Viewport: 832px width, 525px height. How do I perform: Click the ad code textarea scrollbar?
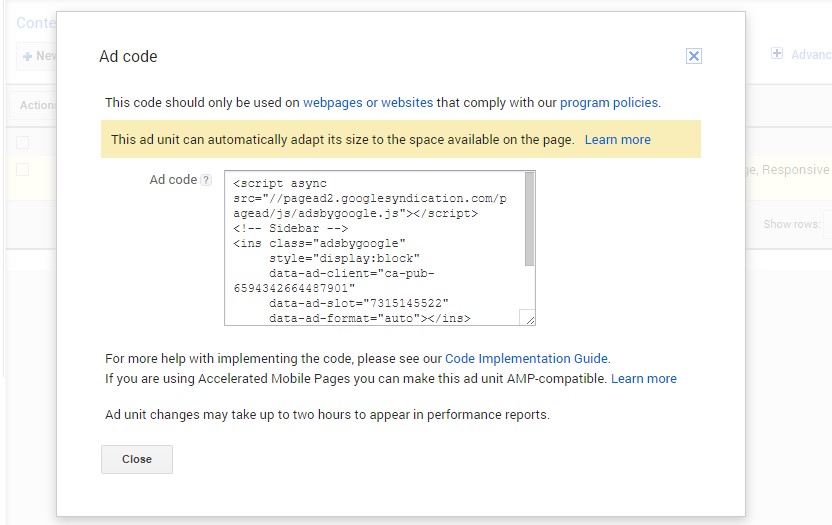click(529, 219)
